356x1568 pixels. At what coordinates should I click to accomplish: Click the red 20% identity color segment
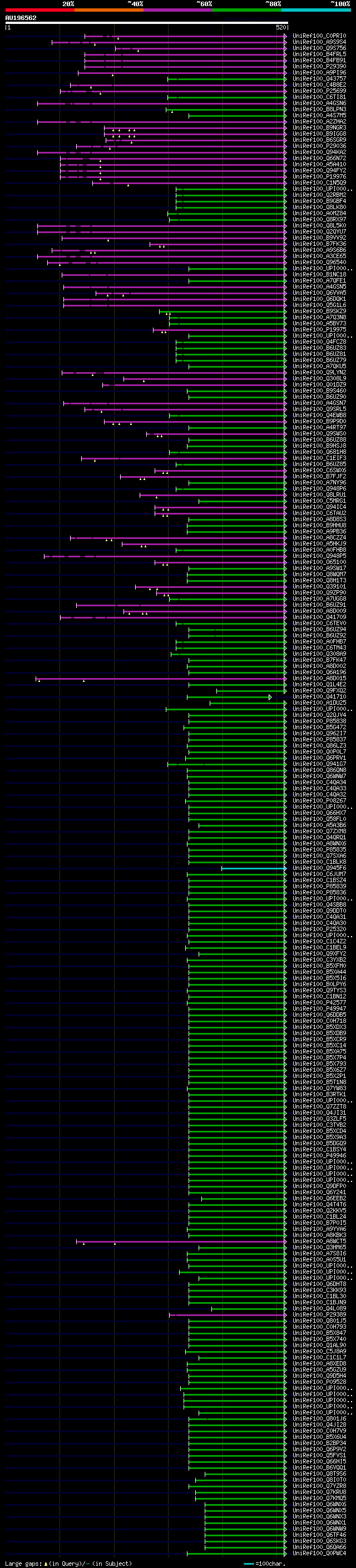point(39,10)
